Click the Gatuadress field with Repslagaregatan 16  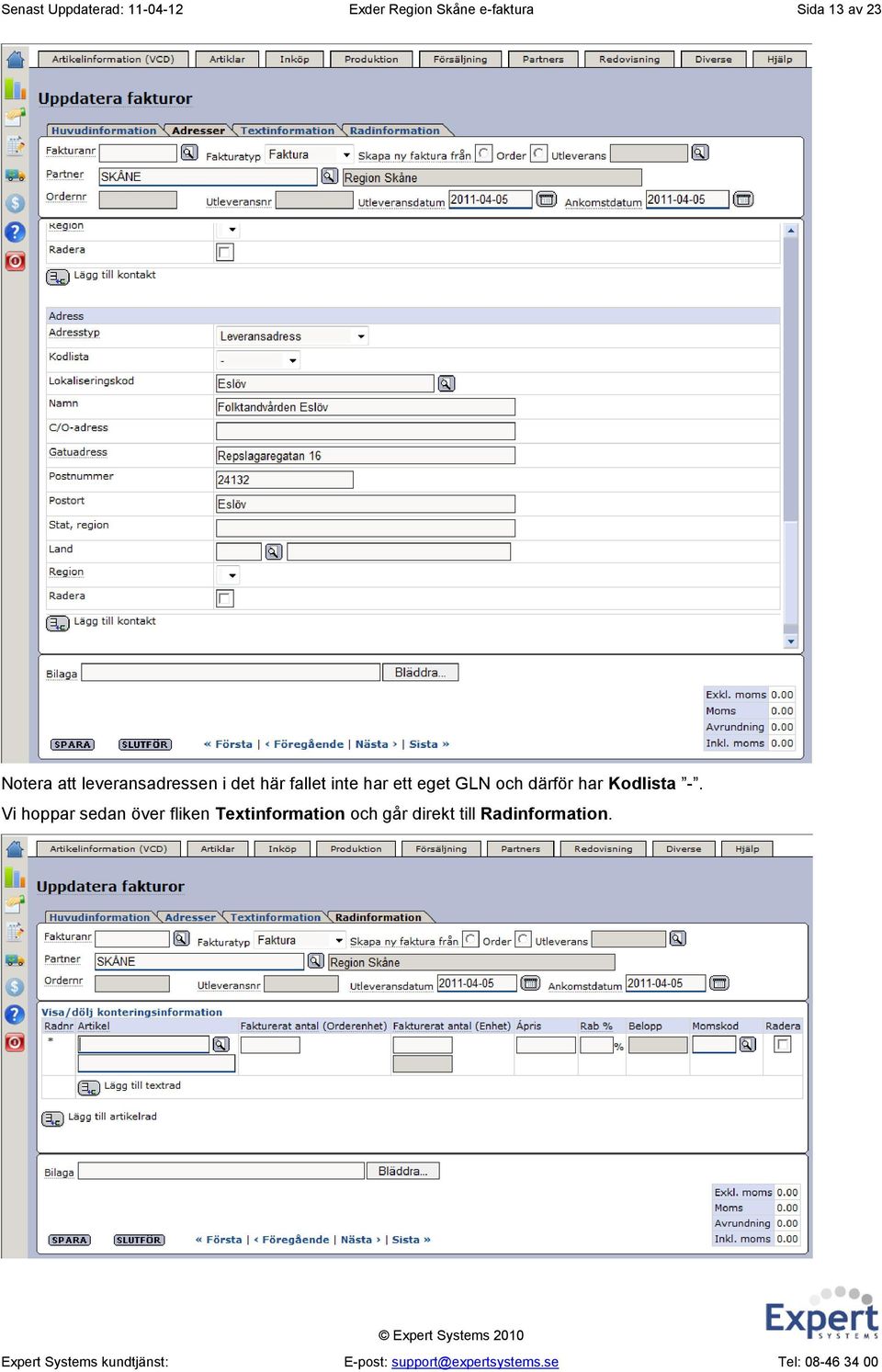click(366, 455)
